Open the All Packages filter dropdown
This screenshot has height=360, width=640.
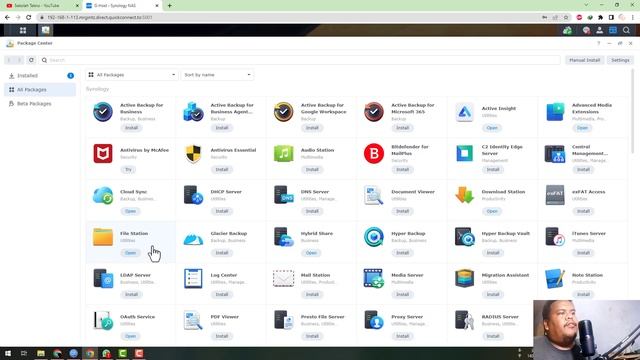point(132,75)
